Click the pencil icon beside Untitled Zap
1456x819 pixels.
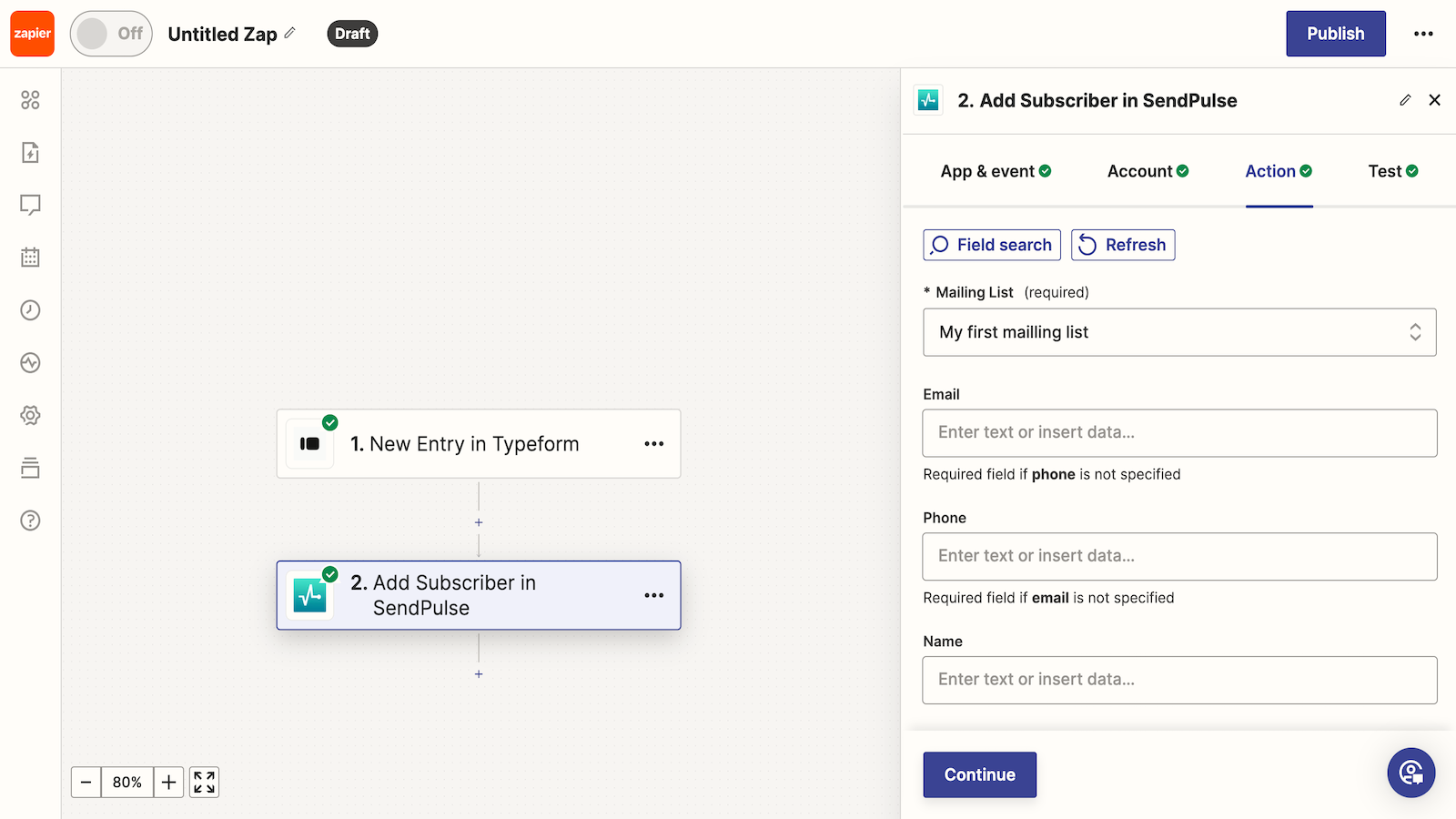[290, 33]
